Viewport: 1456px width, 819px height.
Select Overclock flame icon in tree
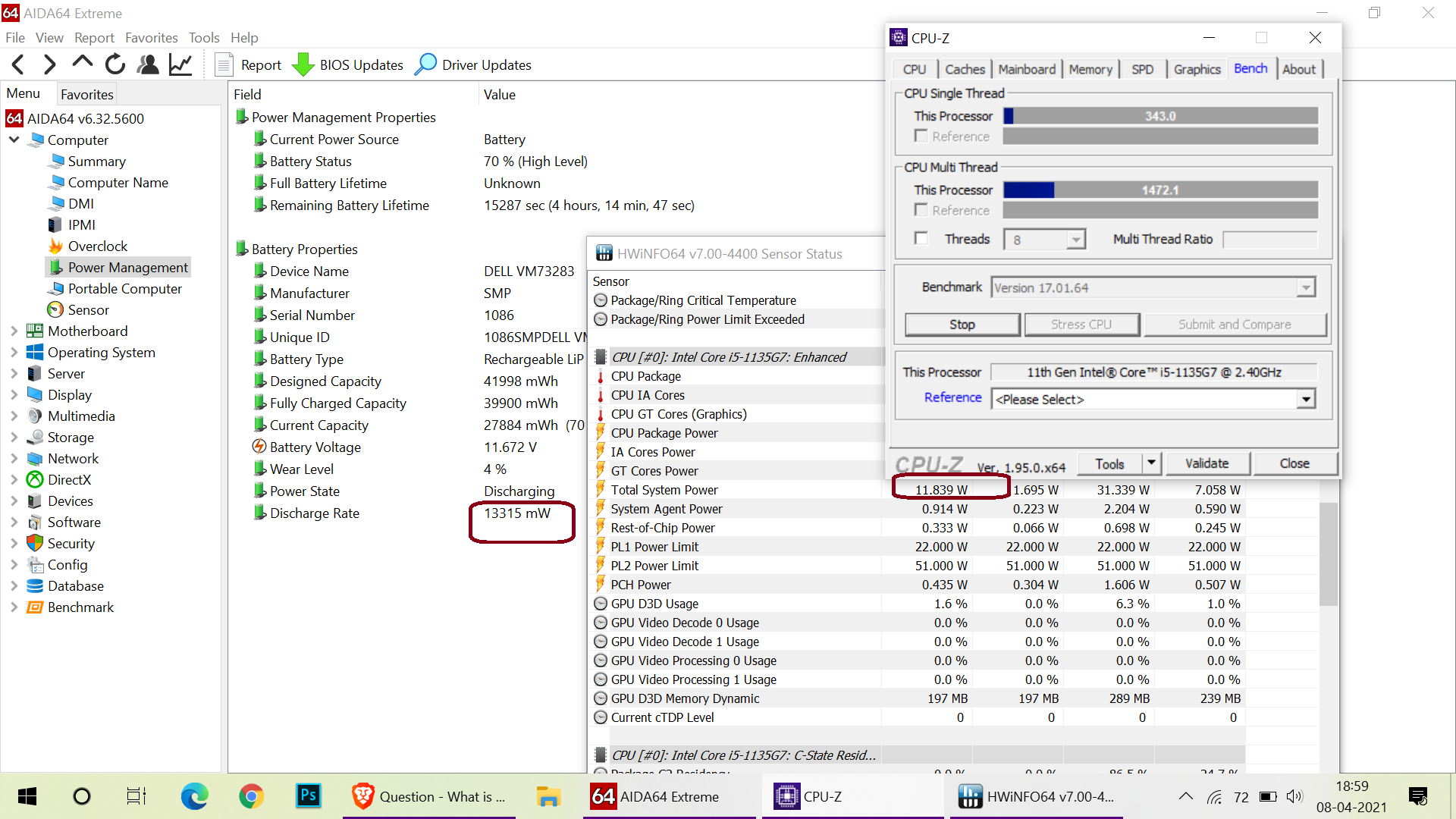click(x=55, y=246)
